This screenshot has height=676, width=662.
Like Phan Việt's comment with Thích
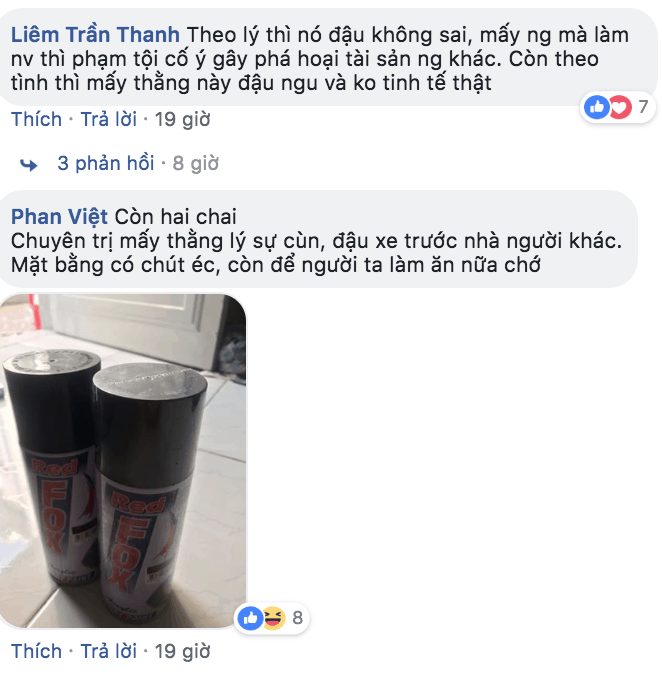[x=37, y=651]
